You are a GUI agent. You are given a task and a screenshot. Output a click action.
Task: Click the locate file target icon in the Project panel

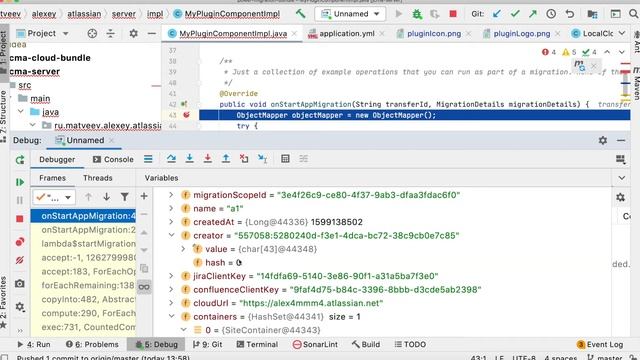point(92,33)
